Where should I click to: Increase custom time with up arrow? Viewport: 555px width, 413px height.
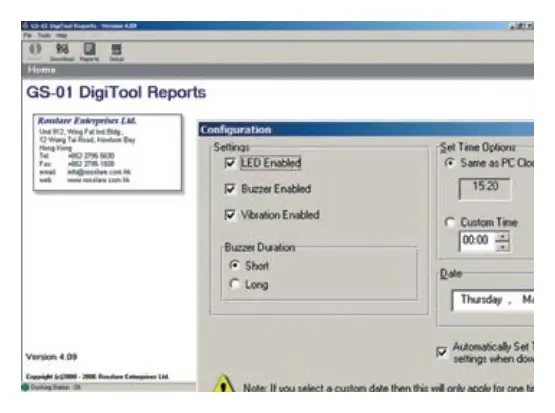pyautogui.click(x=502, y=237)
